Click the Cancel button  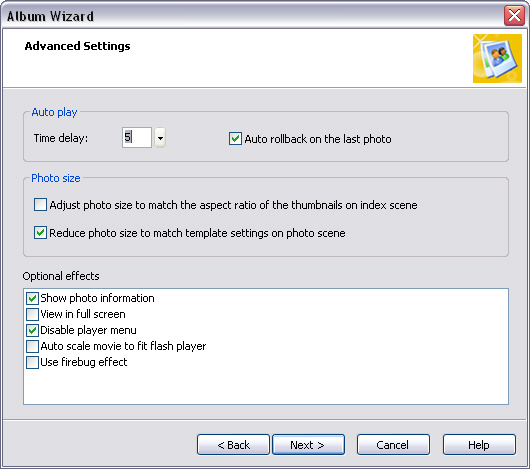pos(393,445)
